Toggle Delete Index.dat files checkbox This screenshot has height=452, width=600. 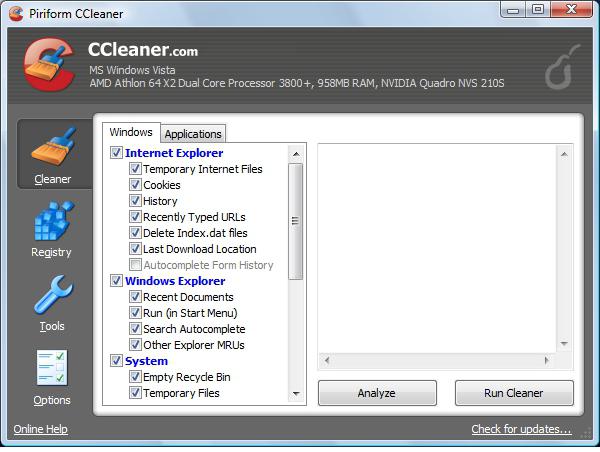135,233
